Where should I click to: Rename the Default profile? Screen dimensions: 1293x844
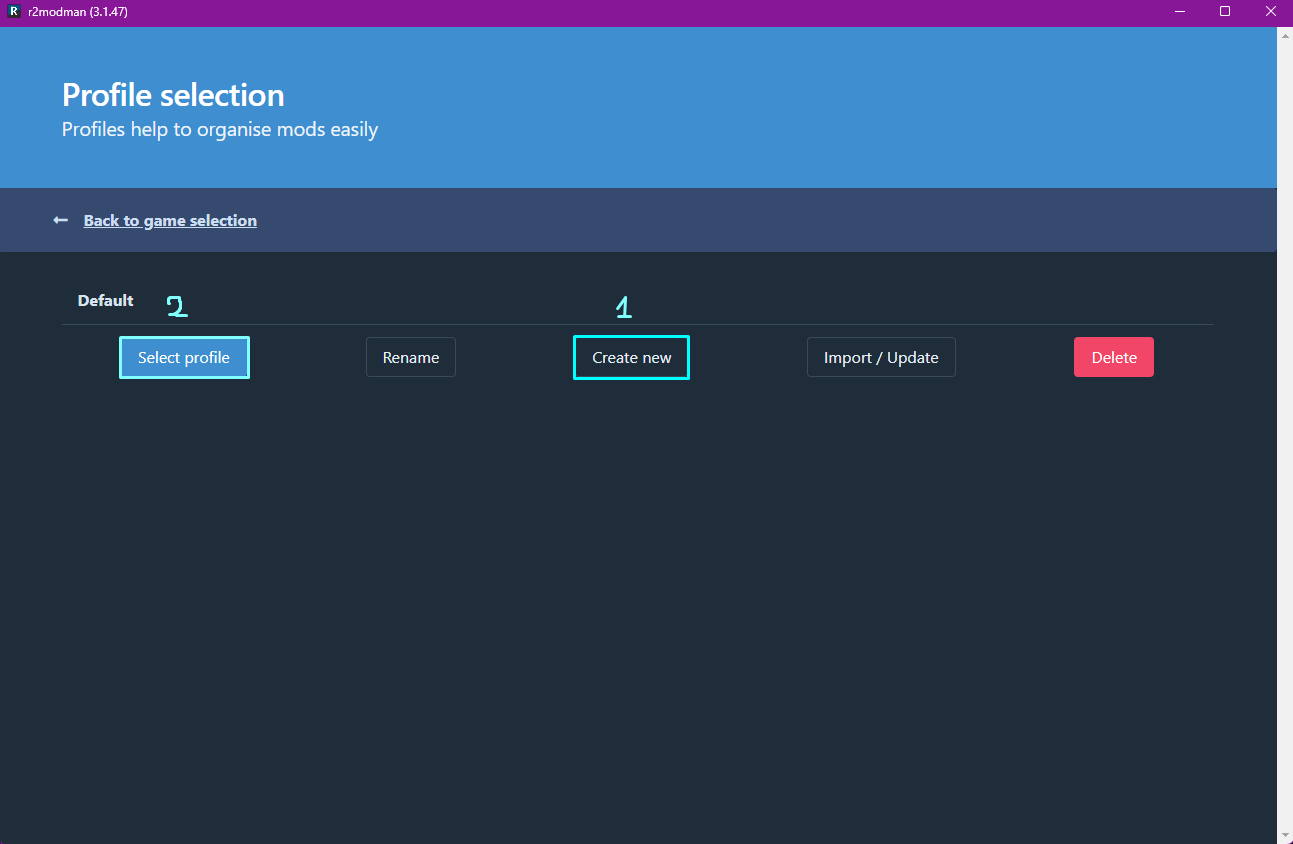(411, 357)
